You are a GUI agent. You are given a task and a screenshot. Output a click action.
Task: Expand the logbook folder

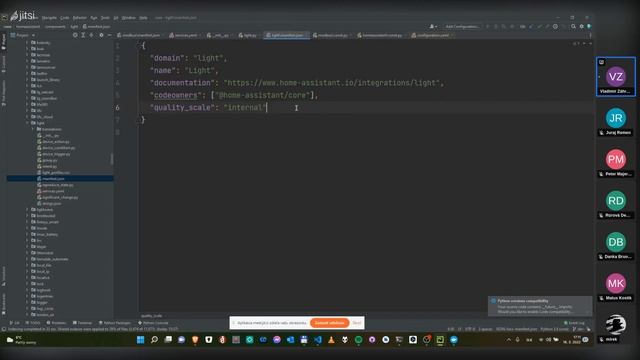click(28, 290)
